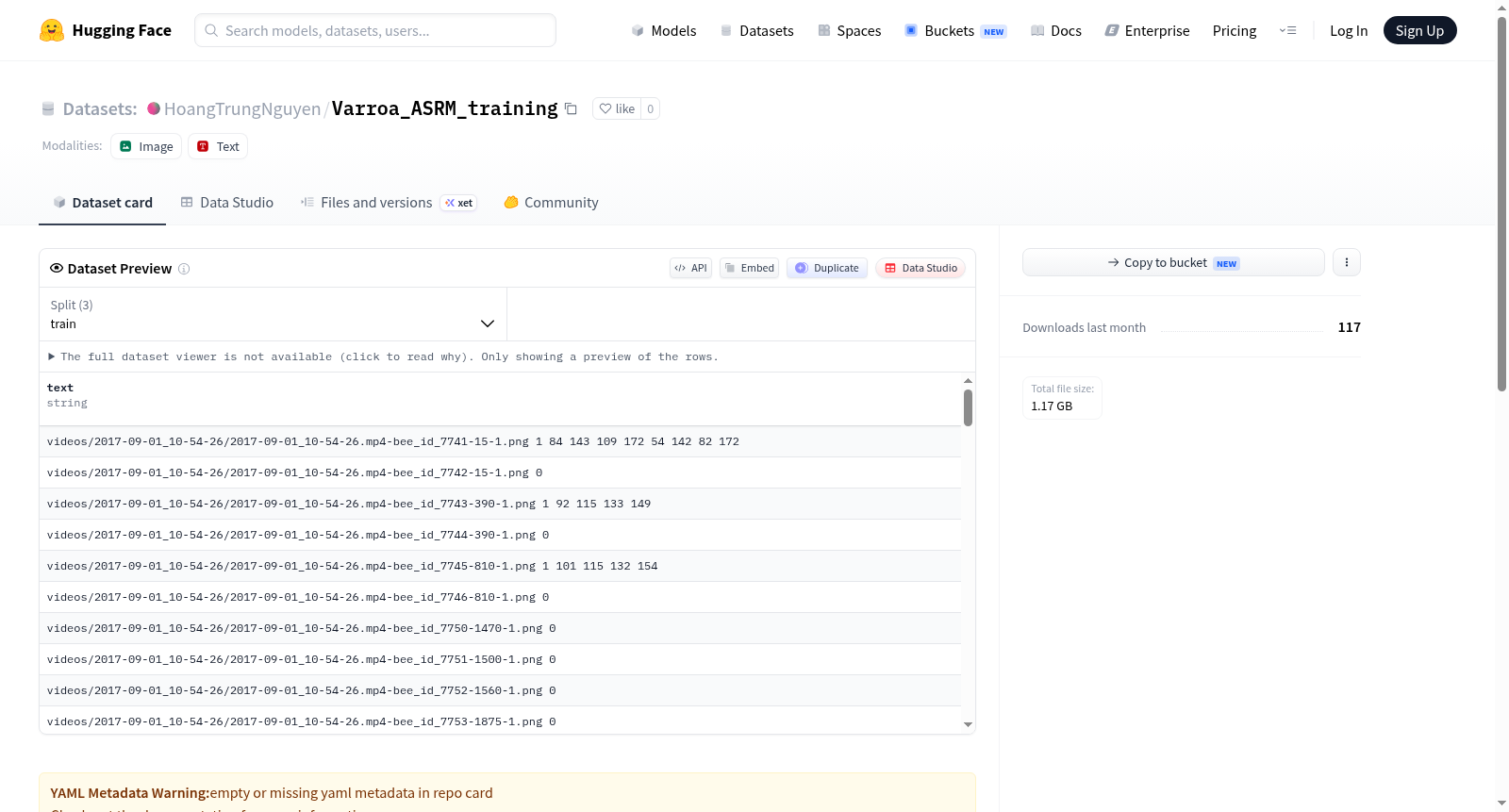This screenshot has width=1509, height=812.
Task: Open the navigation overflow menu icon
Action: tap(1287, 30)
